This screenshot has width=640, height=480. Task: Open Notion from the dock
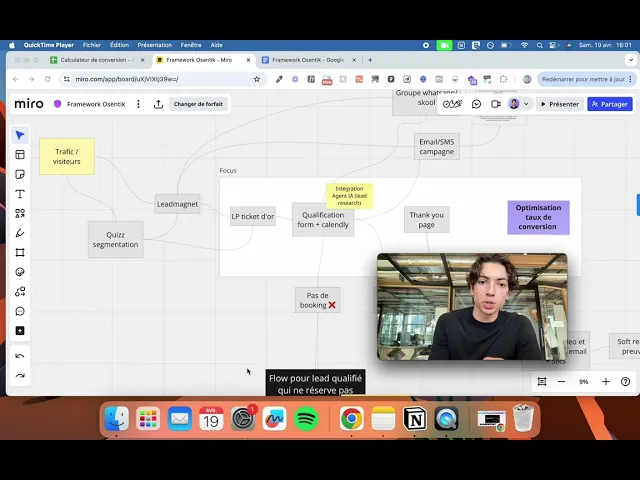tap(415, 419)
